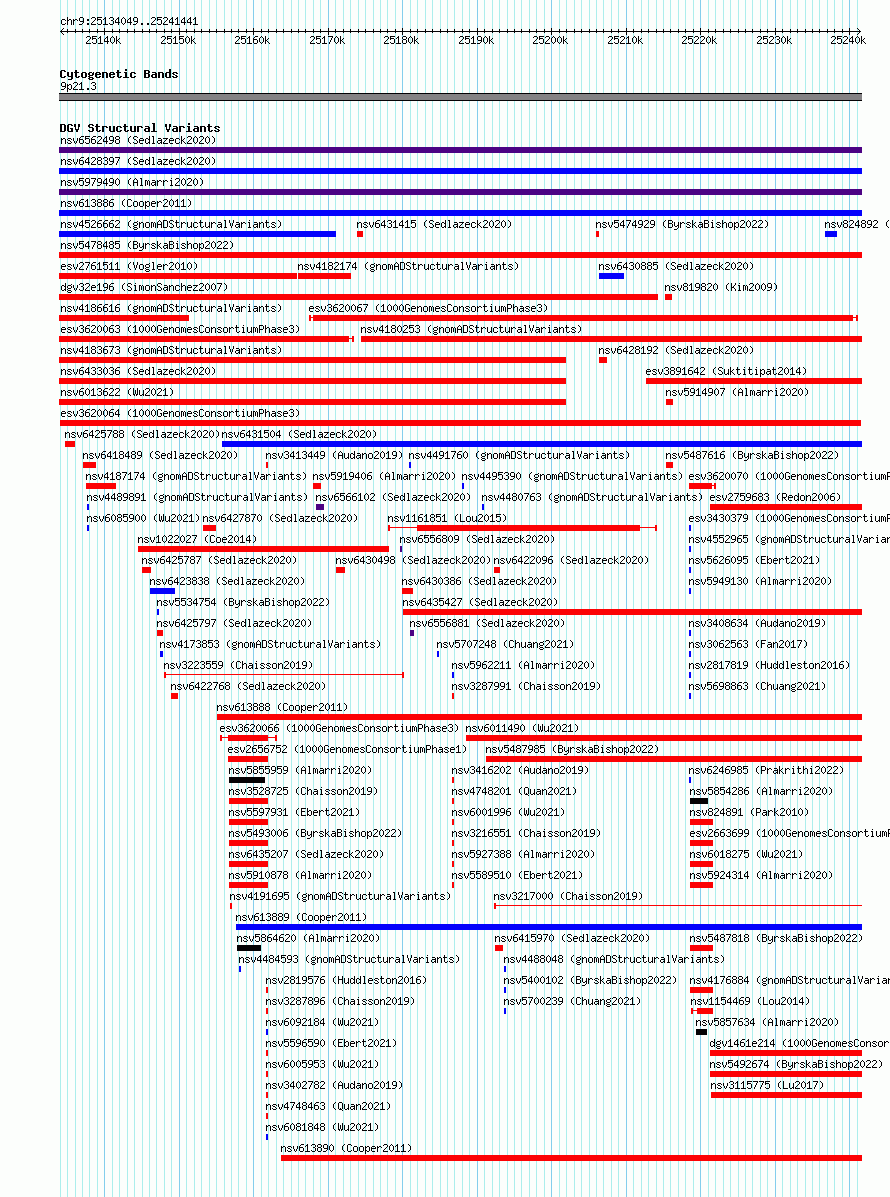The image size is (890, 1197).
Task: Select nsv1154469 (Lou2014) label
Action: (x=750, y=1002)
